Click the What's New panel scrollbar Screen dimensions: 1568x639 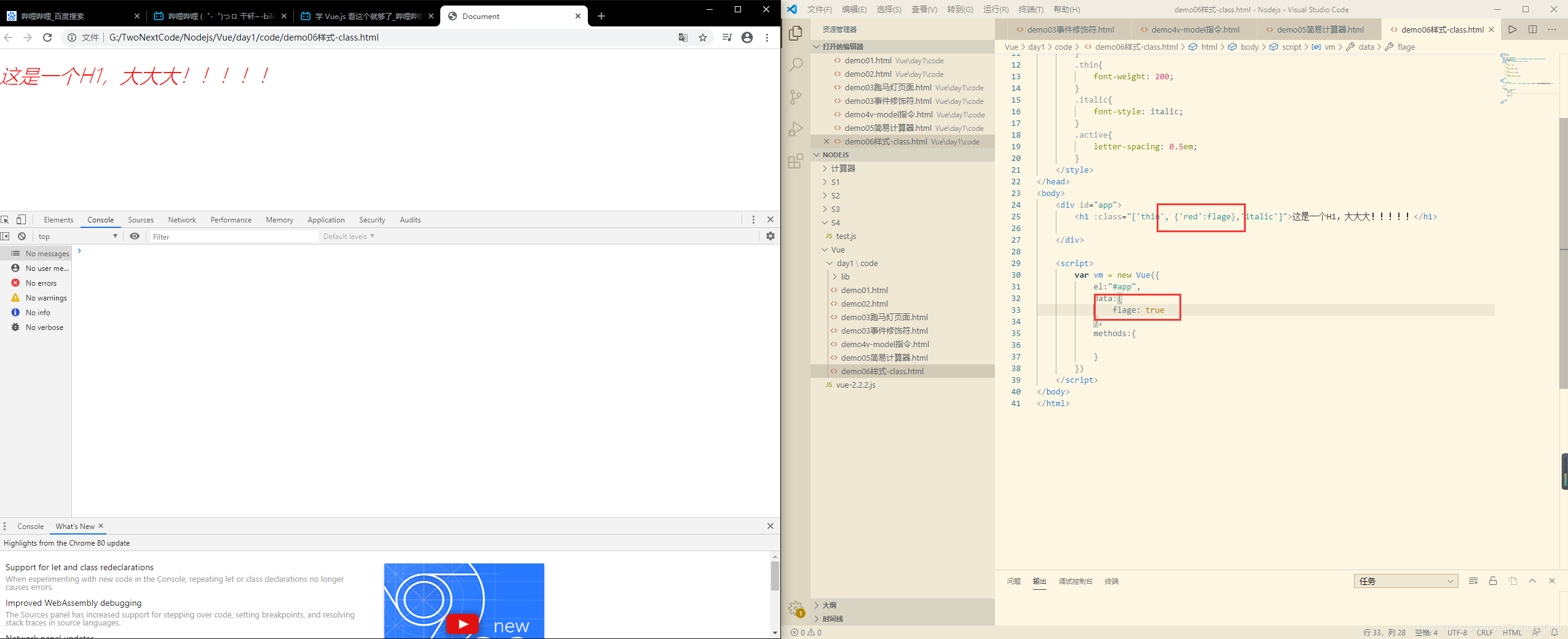pos(775,576)
